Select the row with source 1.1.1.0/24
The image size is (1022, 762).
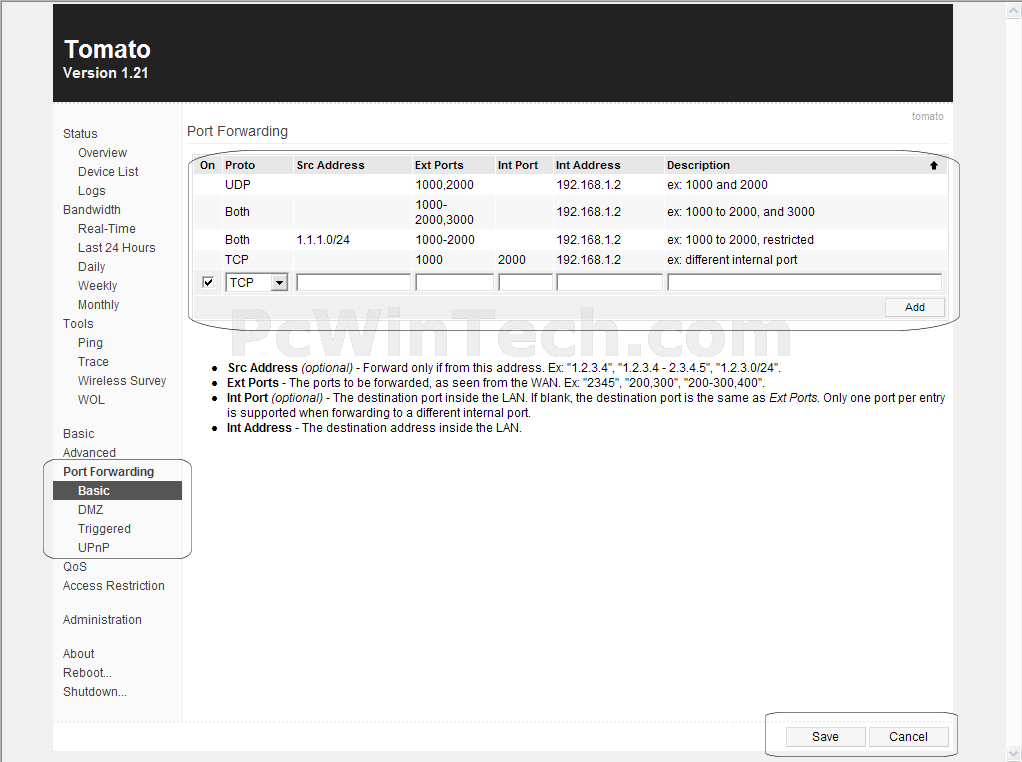pos(570,240)
